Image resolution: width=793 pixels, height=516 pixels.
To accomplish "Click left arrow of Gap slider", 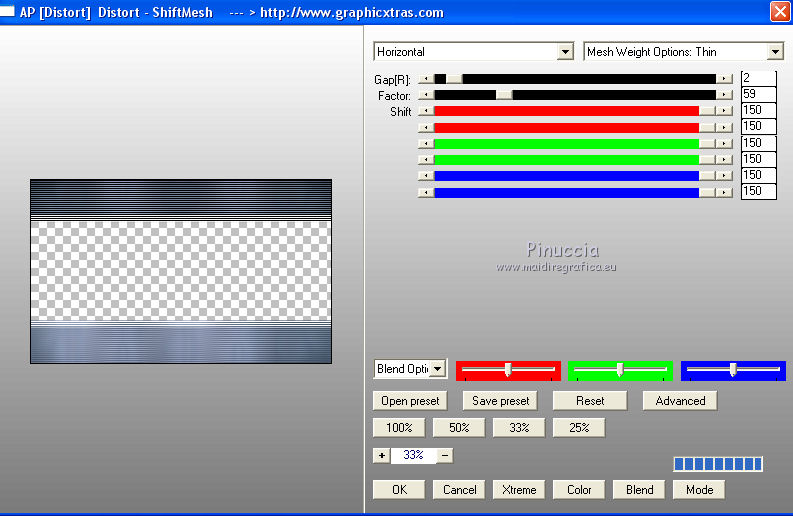I will [426, 78].
